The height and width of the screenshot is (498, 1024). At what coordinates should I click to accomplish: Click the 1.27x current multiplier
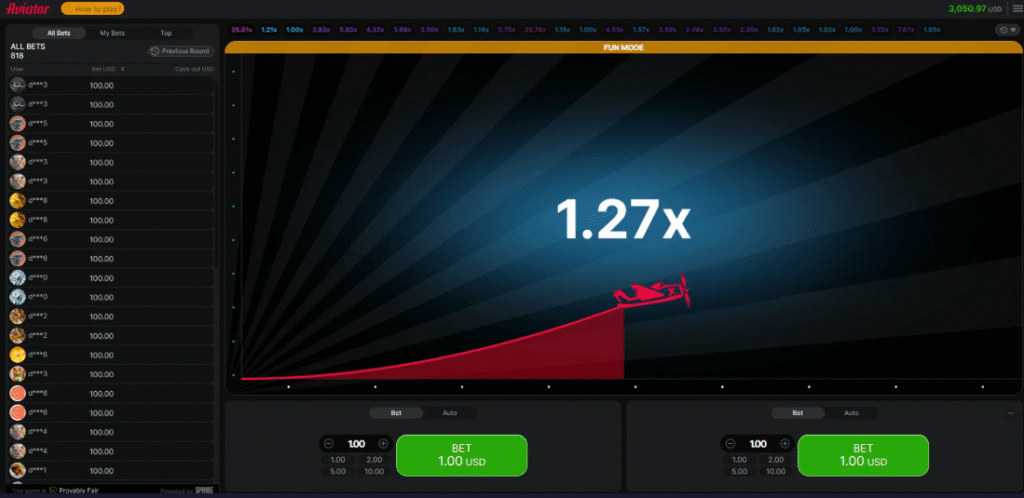click(623, 220)
